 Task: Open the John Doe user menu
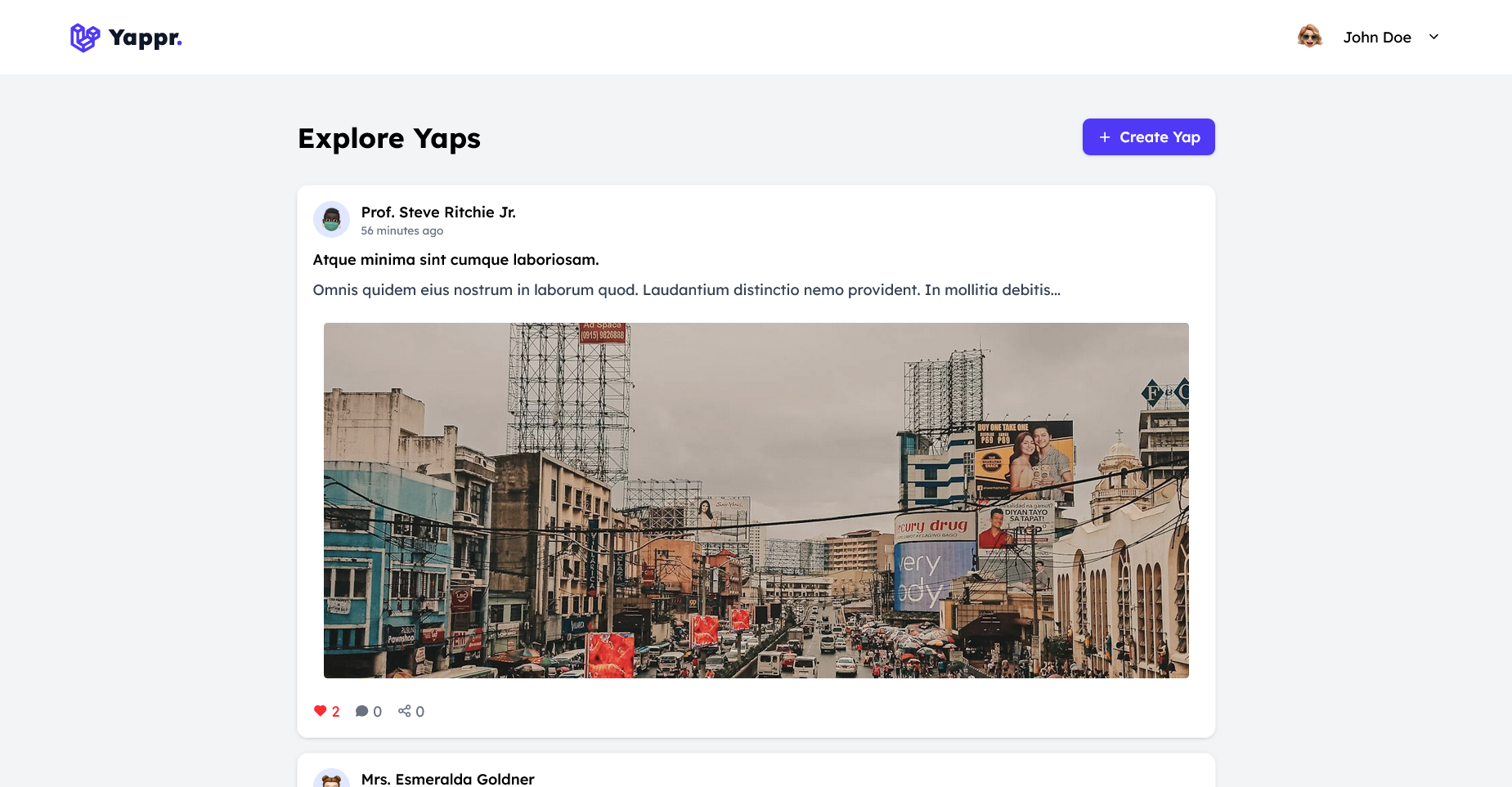[x=1376, y=38]
